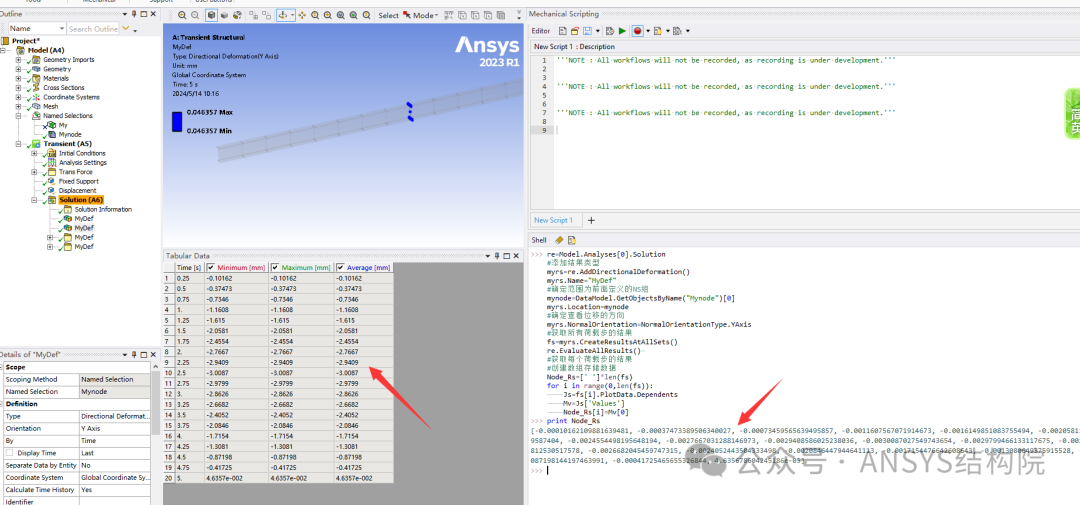Toggle the Average [mm] column checkbox
Screen dimensions: 1080x505
(x=341, y=268)
